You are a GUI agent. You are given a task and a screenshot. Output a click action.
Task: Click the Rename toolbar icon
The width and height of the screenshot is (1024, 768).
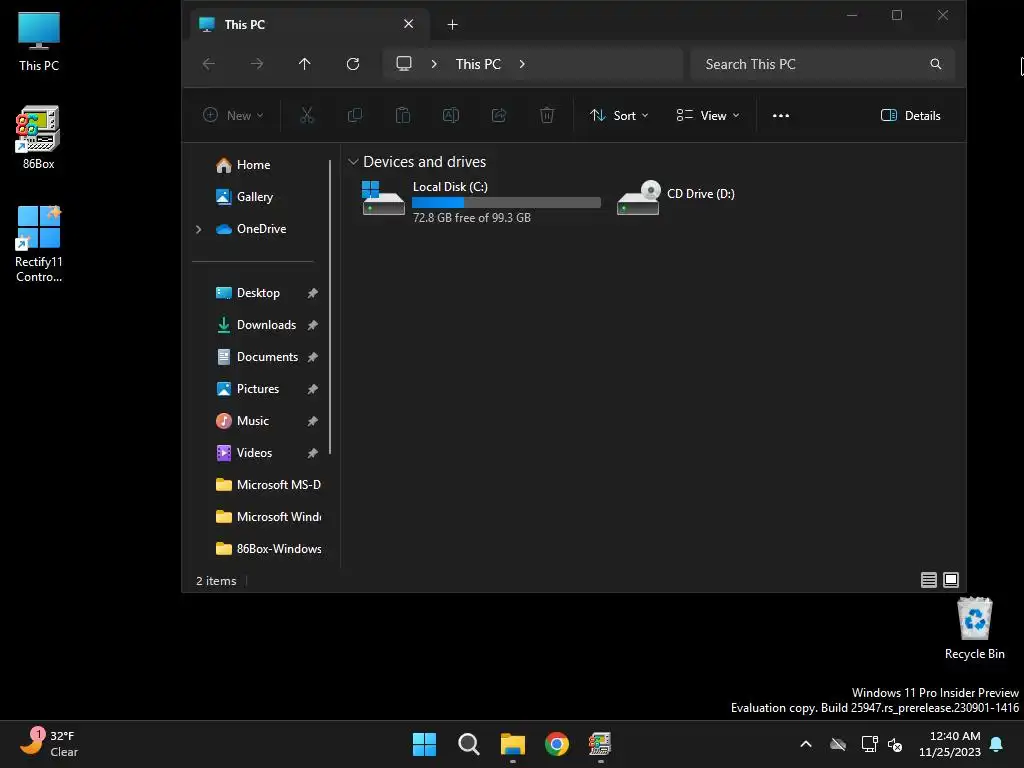[451, 116]
